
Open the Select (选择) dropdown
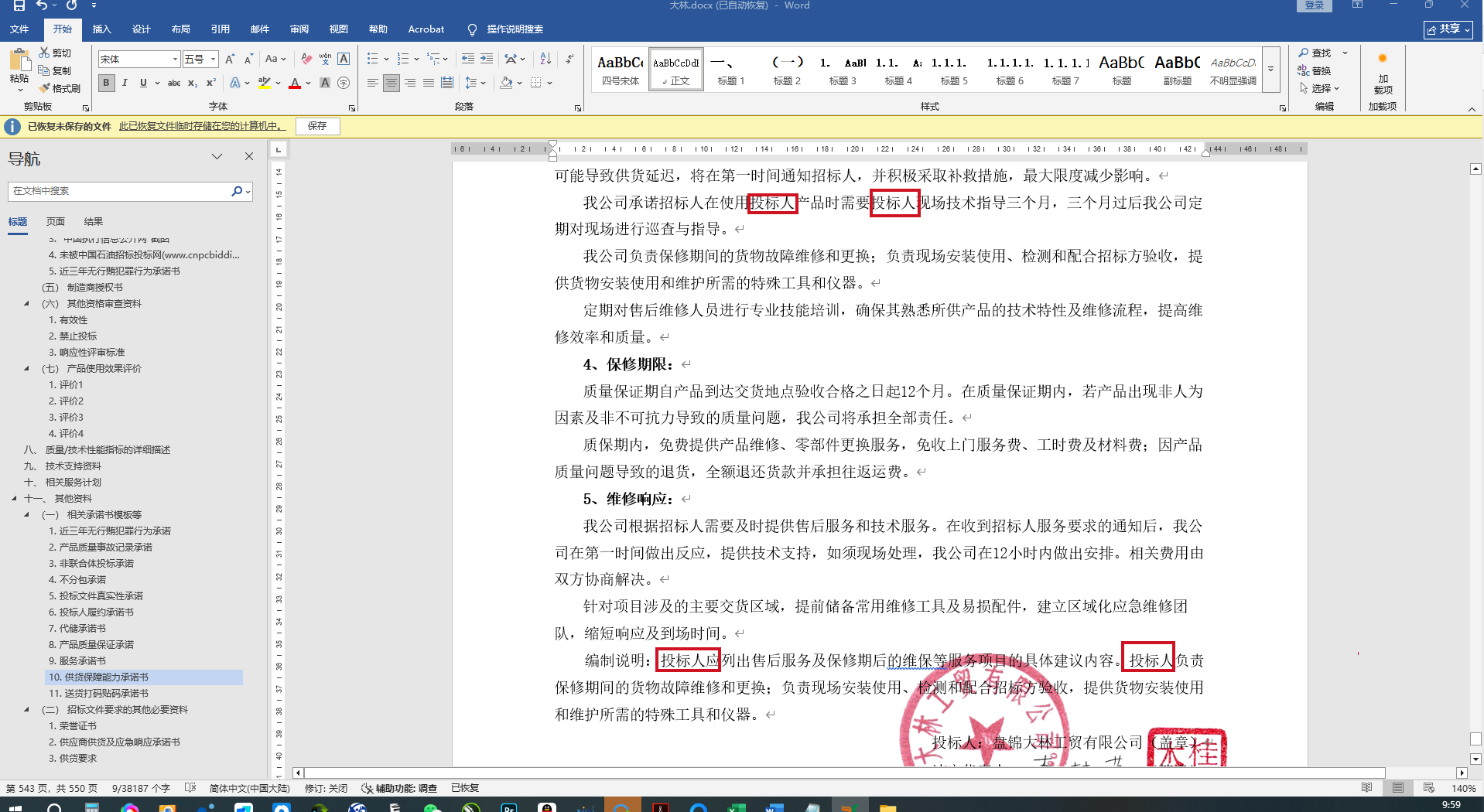click(1320, 88)
